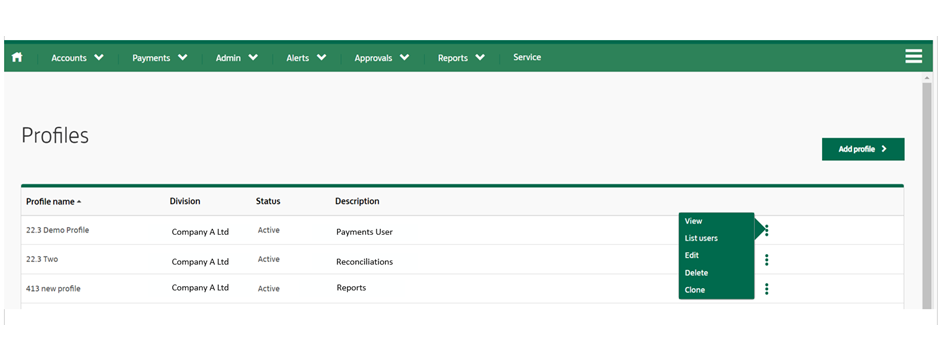The width and height of the screenshot is (940, 360).
Task: Click the Reports description cell in the table
Action: tap(351, 288)
